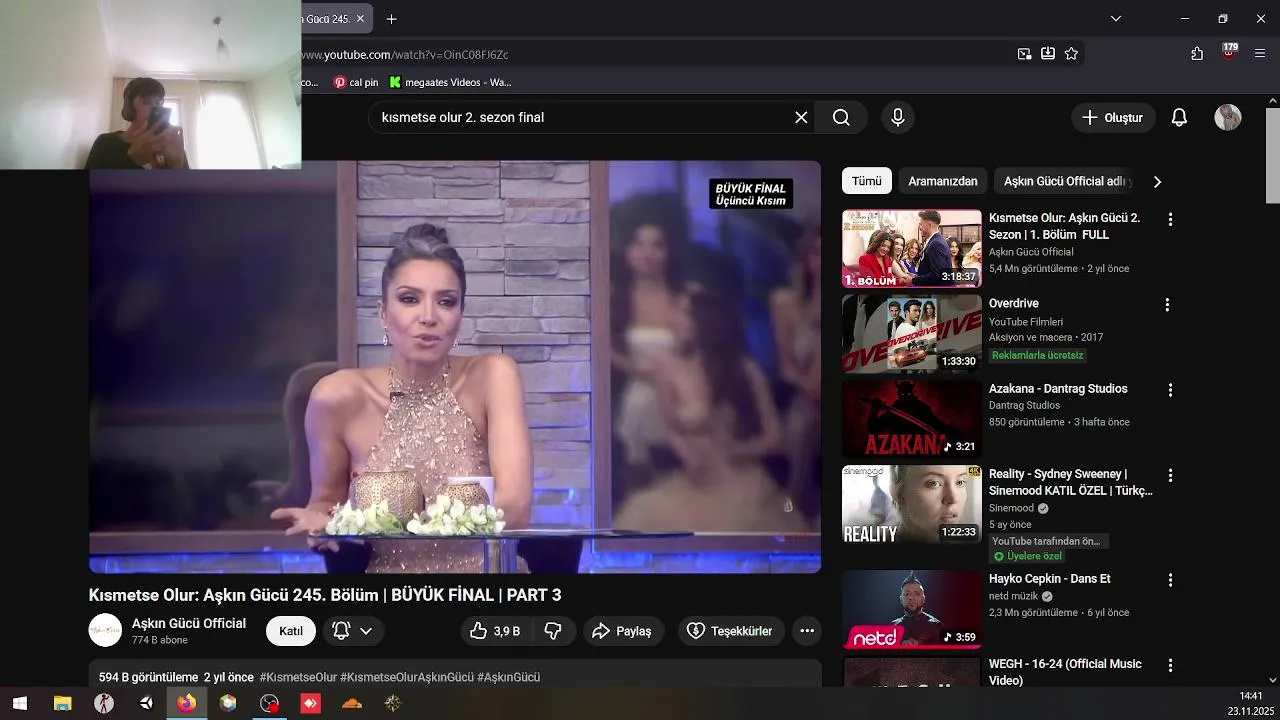Open File Explorer from taskbar
1280x720 pixels.
[62, 703]
